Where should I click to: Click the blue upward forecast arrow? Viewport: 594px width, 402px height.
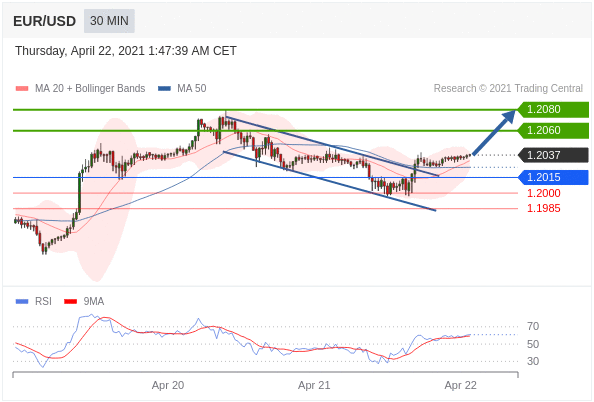(494, 132)
